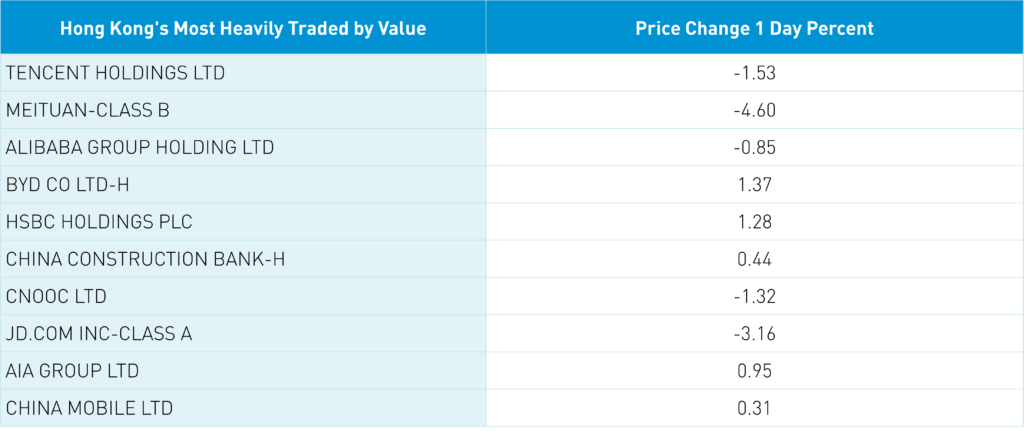Click the CNOOC LTD cell

click(56, 297)
